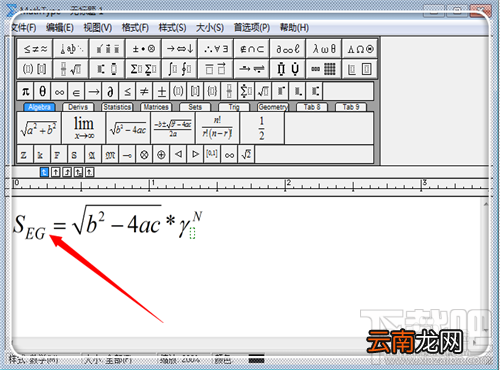The height and width of the screenshot is (370, 500).
Task: Open the 样式(S) menu
Action: [172, 27]
